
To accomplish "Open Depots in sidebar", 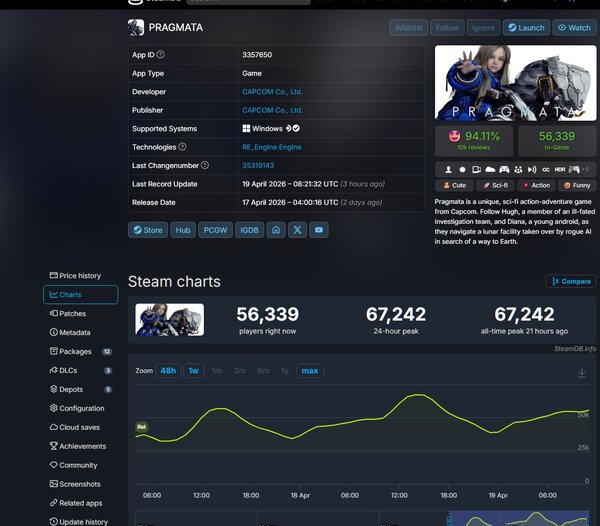I will [80, 389].
